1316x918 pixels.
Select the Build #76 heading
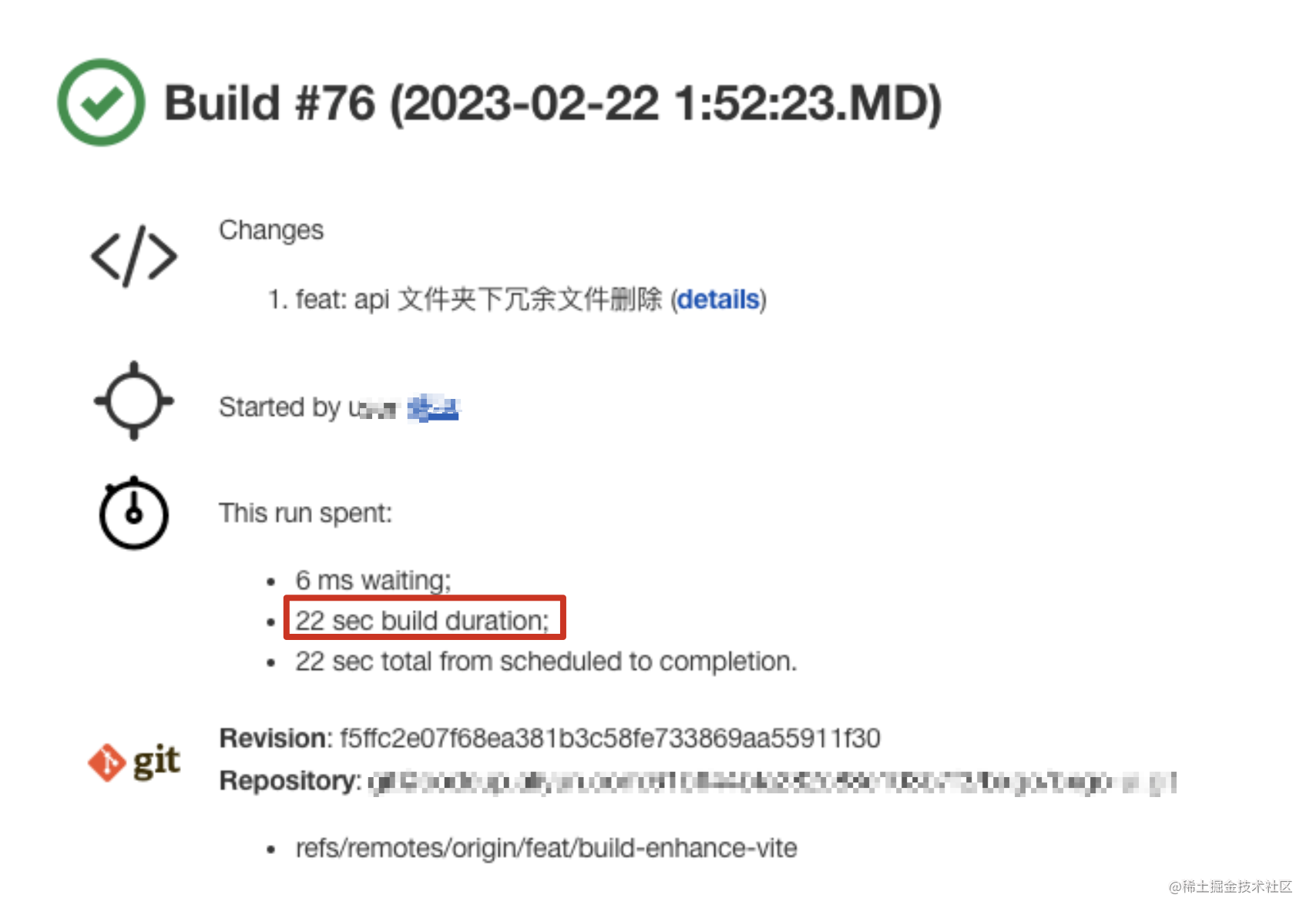point(551,103)
